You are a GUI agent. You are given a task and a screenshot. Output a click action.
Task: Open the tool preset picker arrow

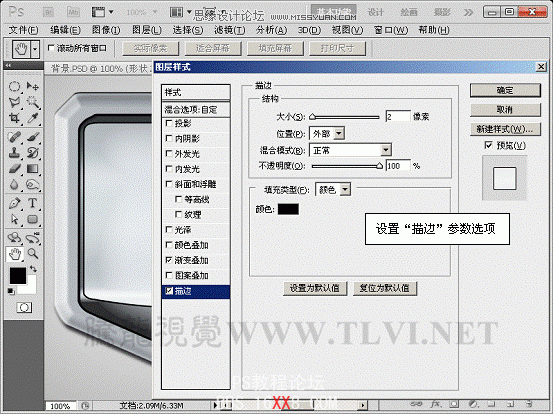(35, 49)
